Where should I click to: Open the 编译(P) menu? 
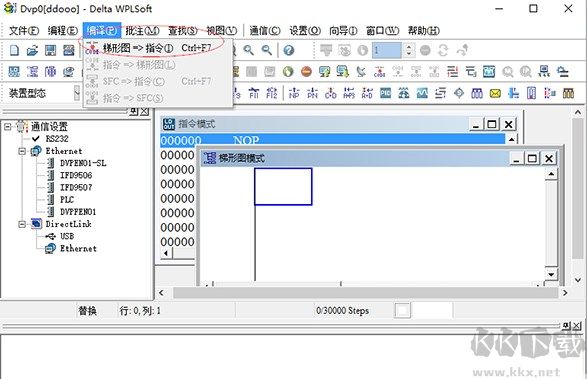tap(101, 30)
